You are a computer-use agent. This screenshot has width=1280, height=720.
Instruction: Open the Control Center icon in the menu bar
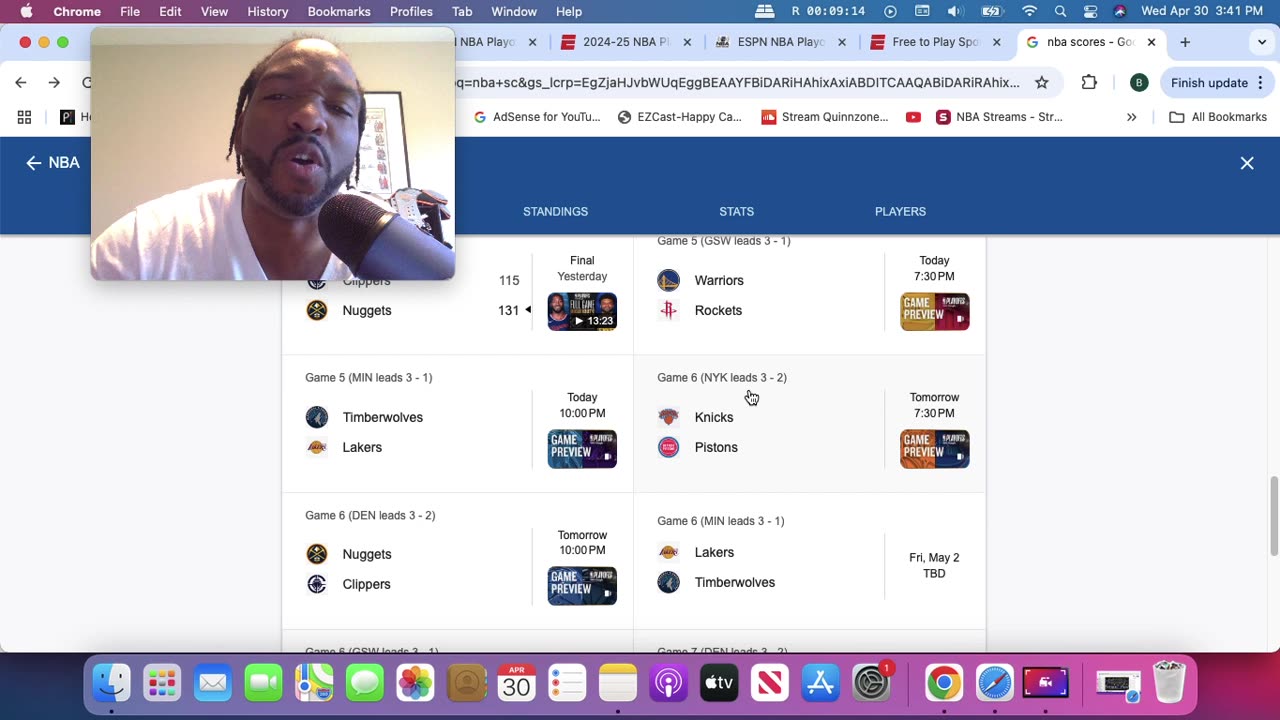[1091, 11]
